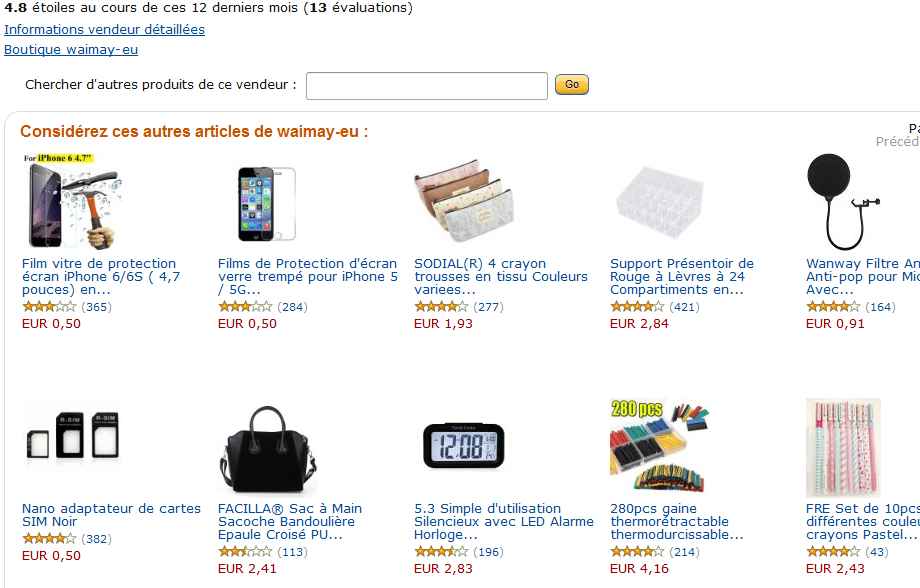
Task: Open iPhone 6/6S screen protector thumbnail
Action: click(x=70, y=202)
